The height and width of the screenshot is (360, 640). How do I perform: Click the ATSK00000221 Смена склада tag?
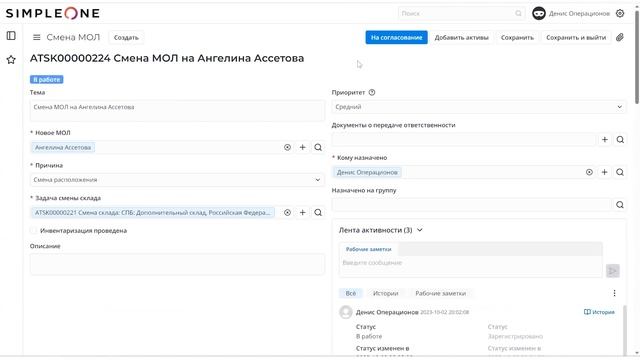152,213
